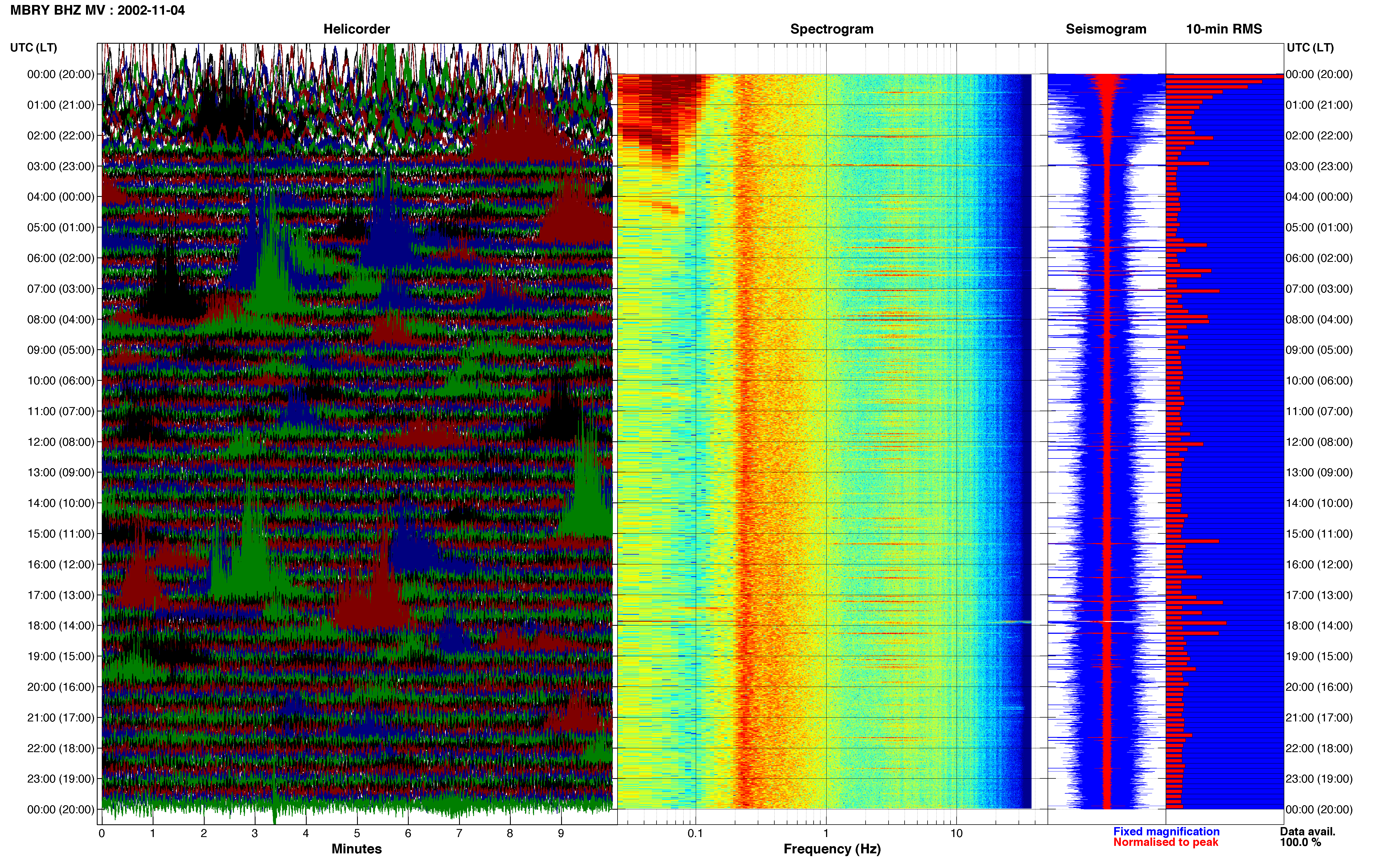Click "09:00 (05:00)" beside the RMS panel
Viewport: 1388px width, 868px height.
tap(1319, 350)
